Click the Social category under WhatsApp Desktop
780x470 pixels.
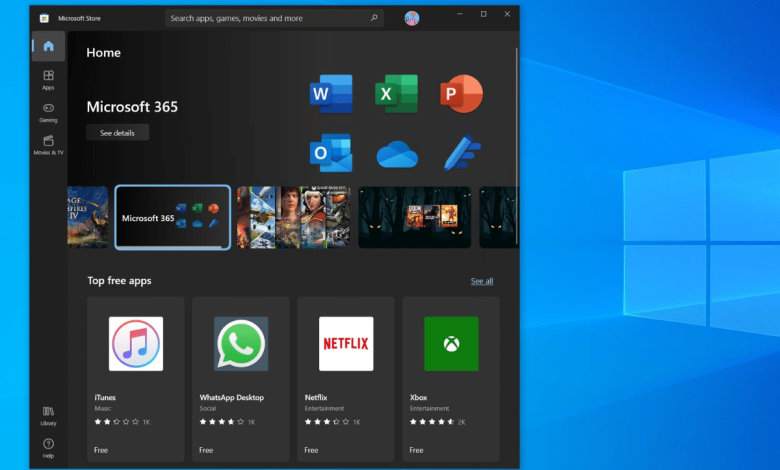[x=208, y=408]
